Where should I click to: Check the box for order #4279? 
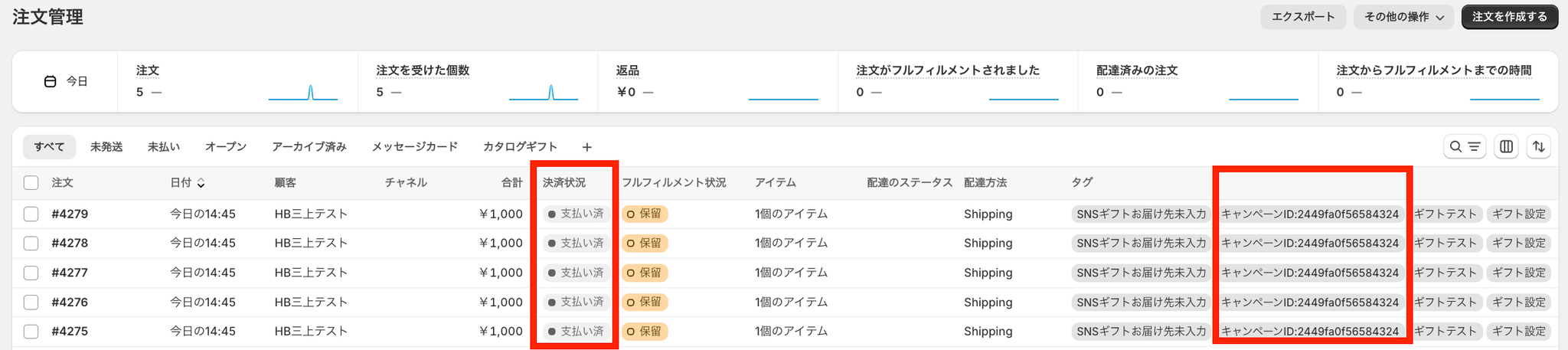(31, 214)
